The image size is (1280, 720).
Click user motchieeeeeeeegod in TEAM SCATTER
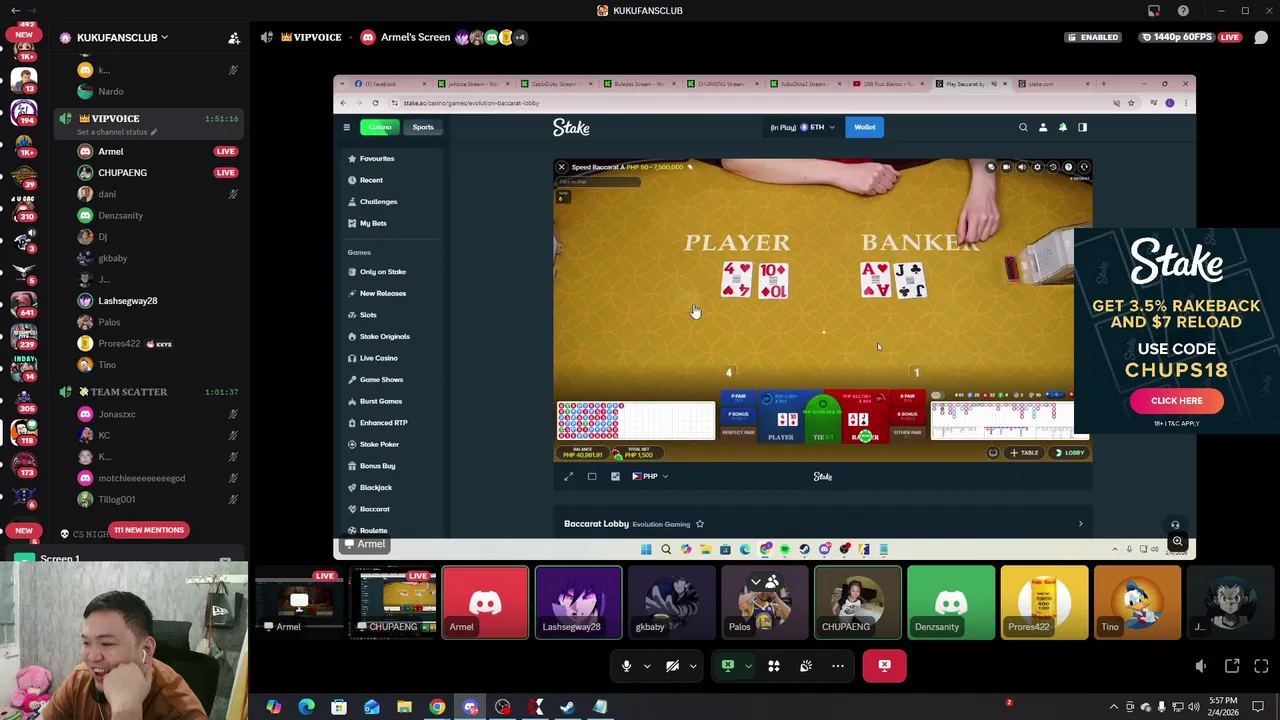[x=141, y=478]
